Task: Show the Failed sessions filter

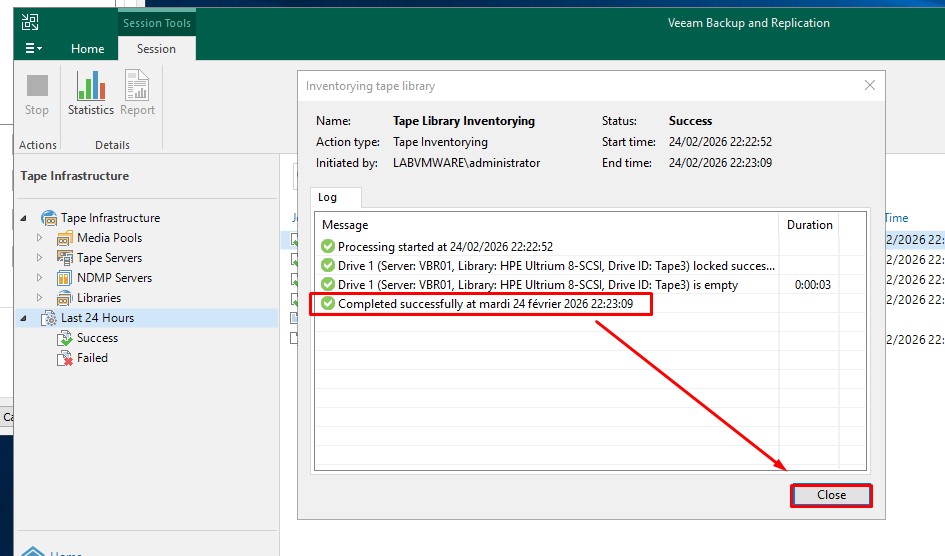Action: [92, 358]
